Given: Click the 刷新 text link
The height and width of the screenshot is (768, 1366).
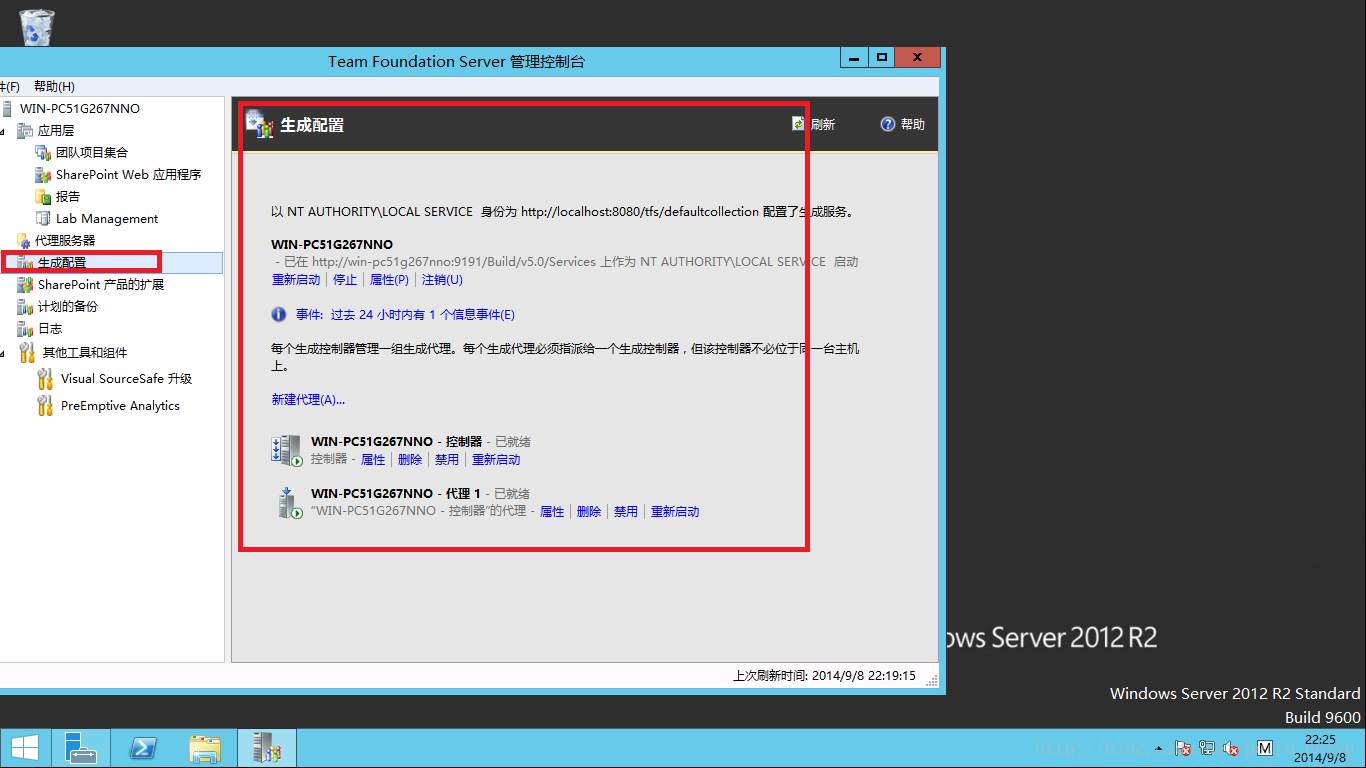Looking at the screenshot, I should [822, 124].
